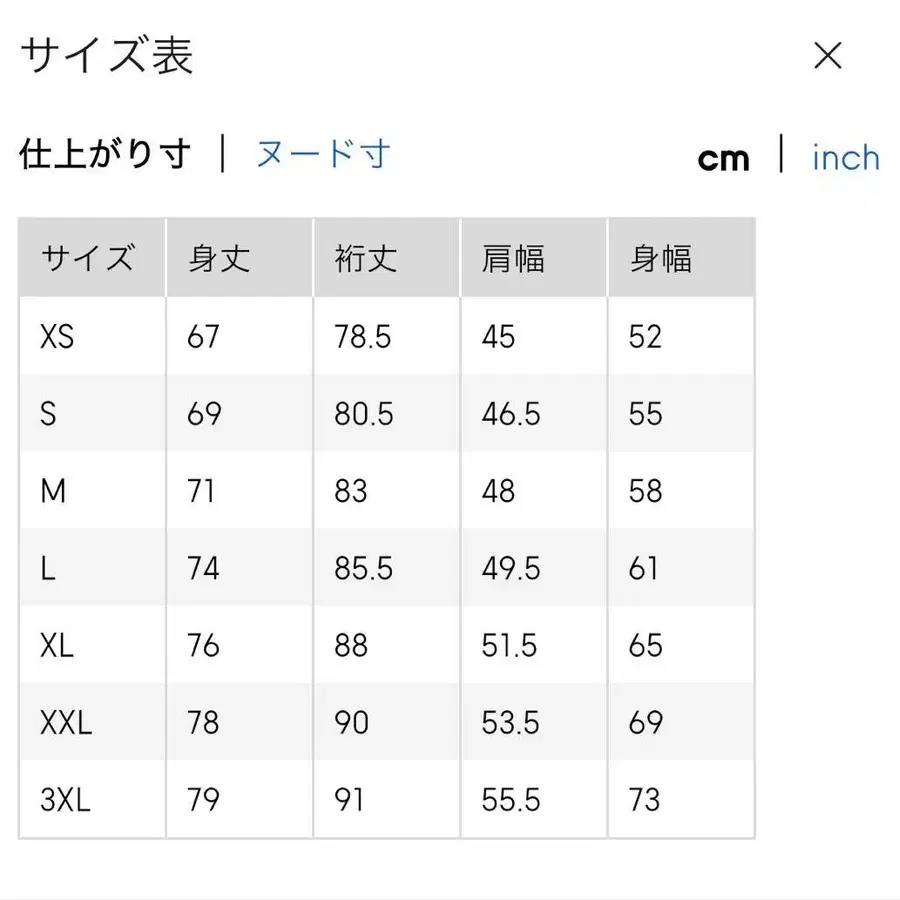Switch measurements to ヌード寸 view

pos(322,153)
